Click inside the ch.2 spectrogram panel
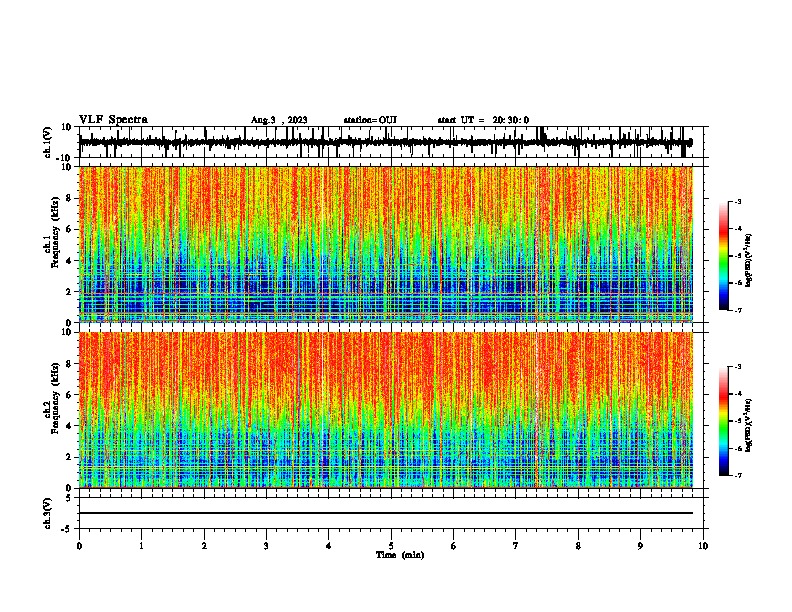792x612 pixels. pos(385,410)
